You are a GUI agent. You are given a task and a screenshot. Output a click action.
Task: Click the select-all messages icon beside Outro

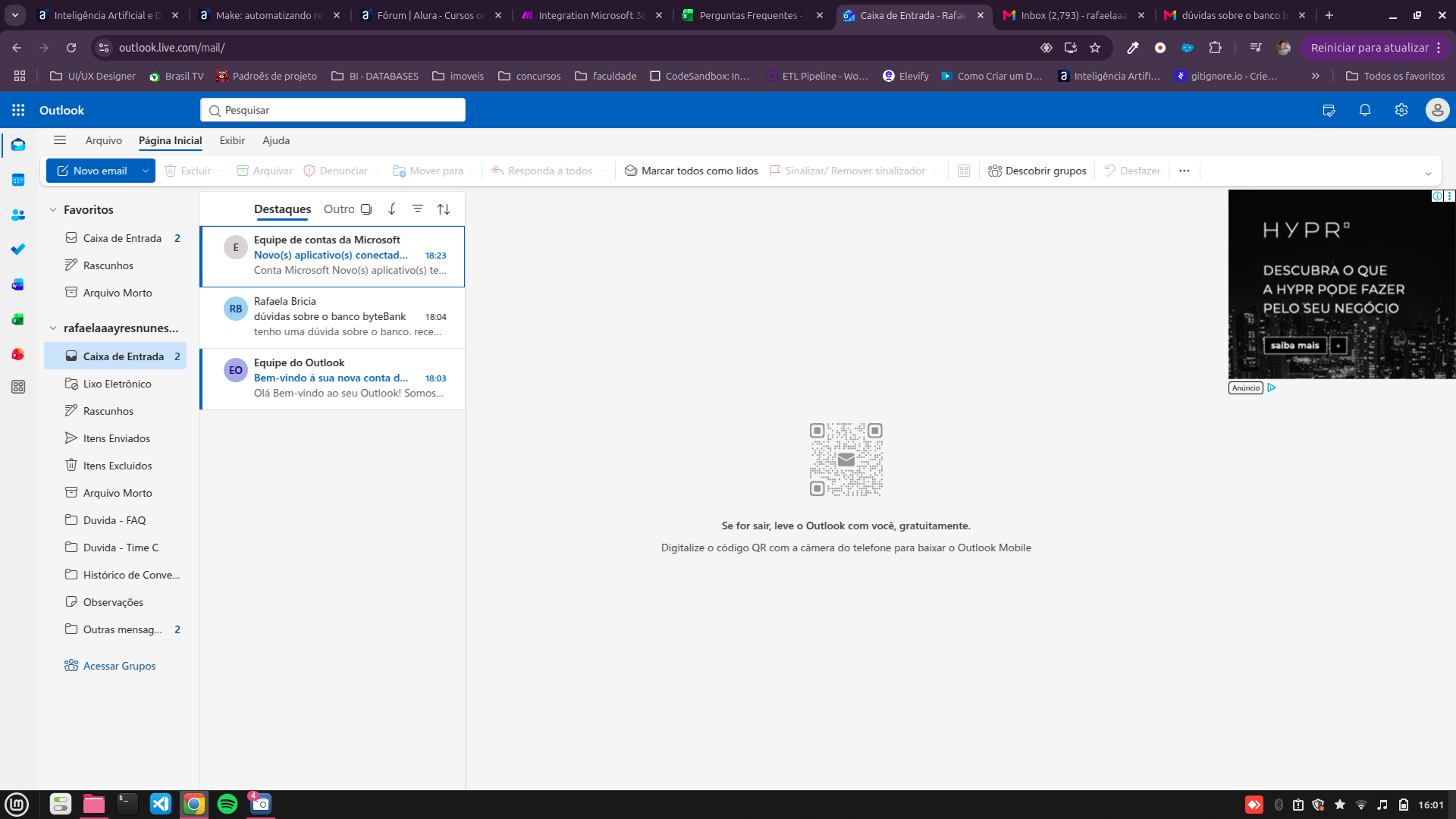[366, 209]
